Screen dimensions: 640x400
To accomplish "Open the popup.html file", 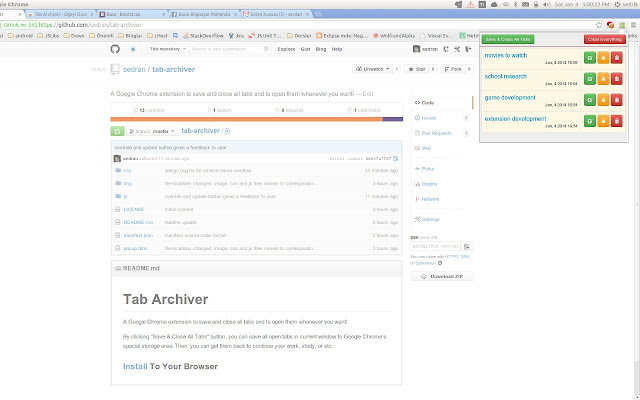I will (x=136, y=248).
